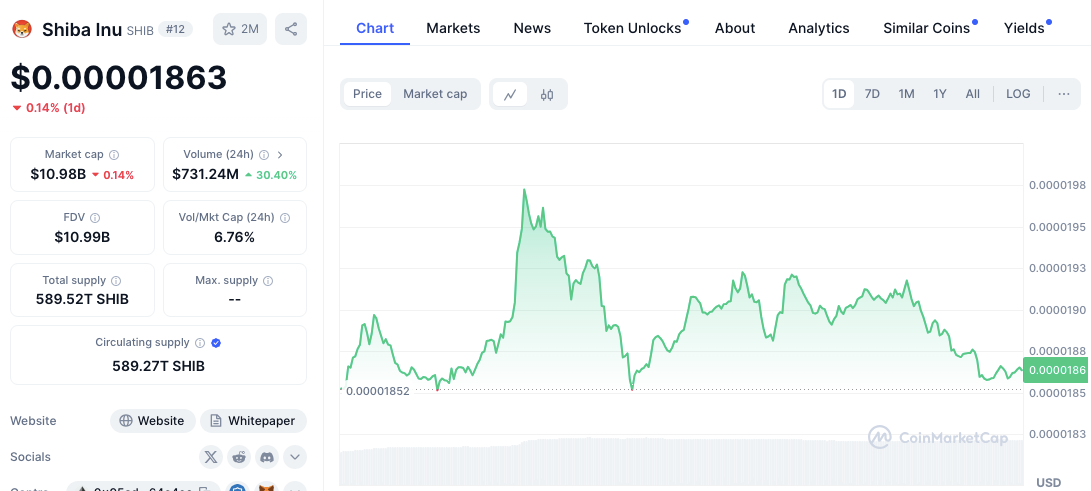Open the Reddit social link
1091x491 pixels.
tap(239, 457)
